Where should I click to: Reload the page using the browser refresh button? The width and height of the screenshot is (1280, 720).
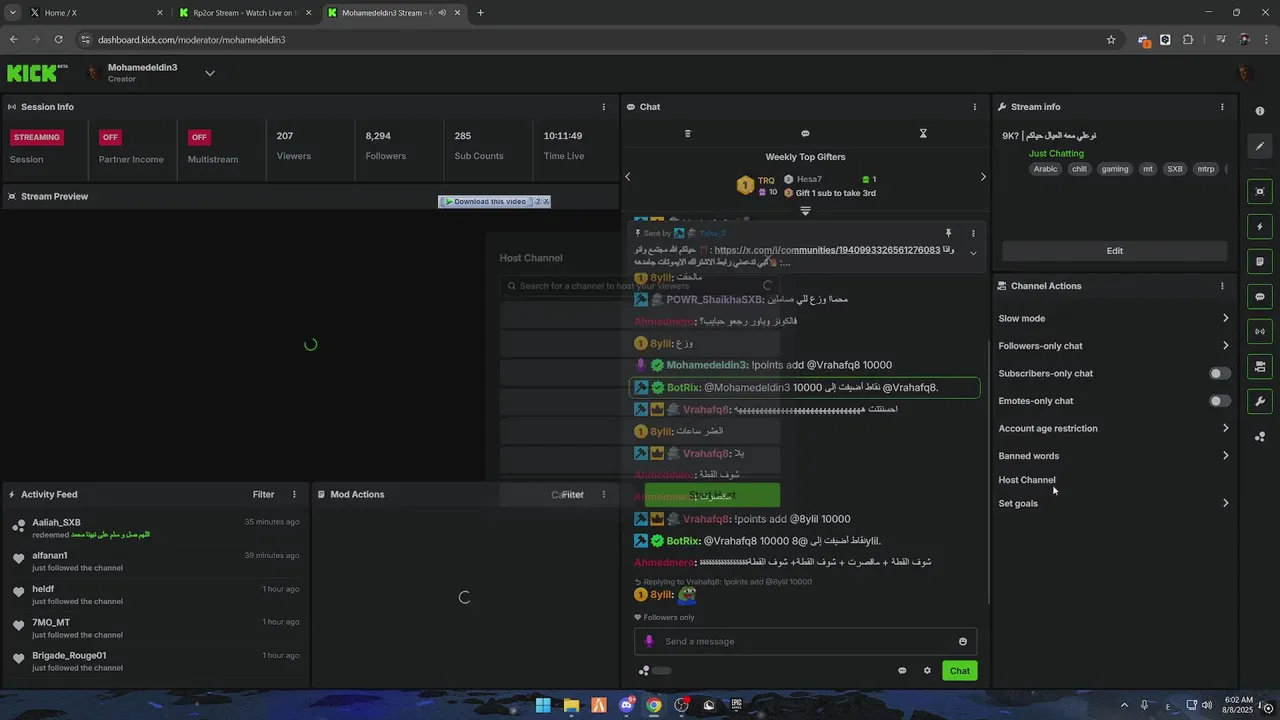58,40
